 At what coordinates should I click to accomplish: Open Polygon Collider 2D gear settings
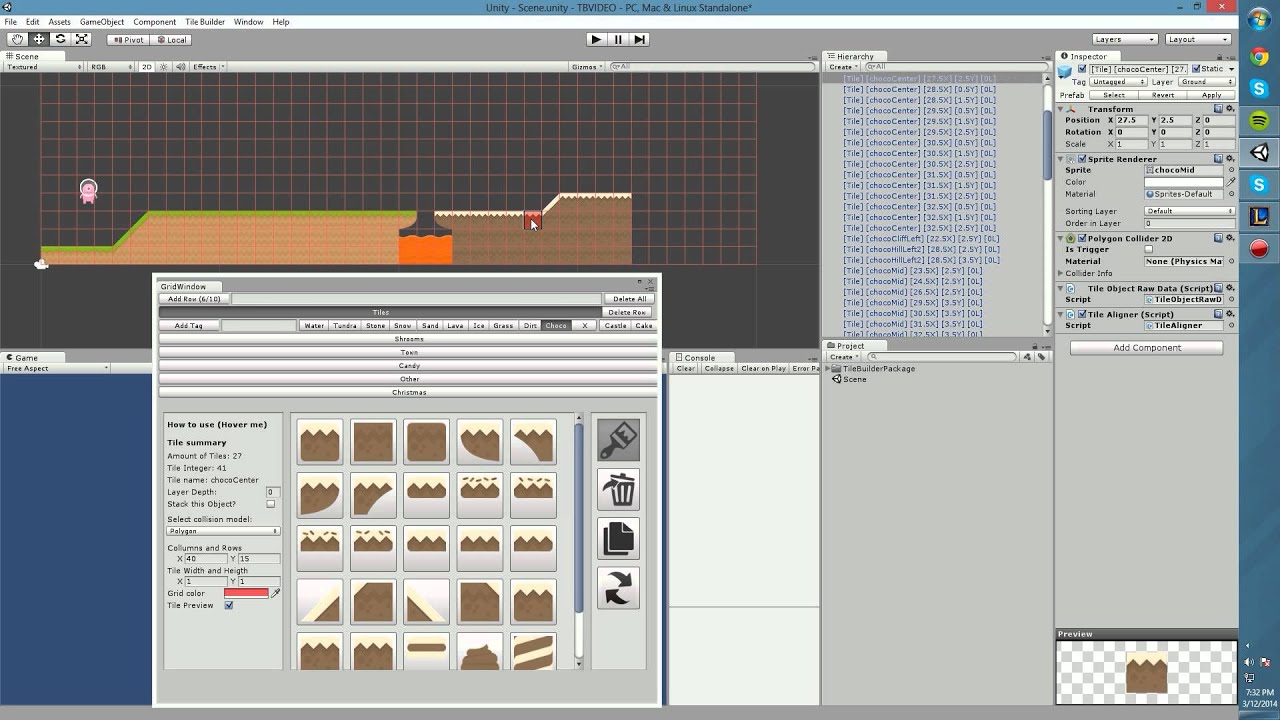pos(1230,239)
